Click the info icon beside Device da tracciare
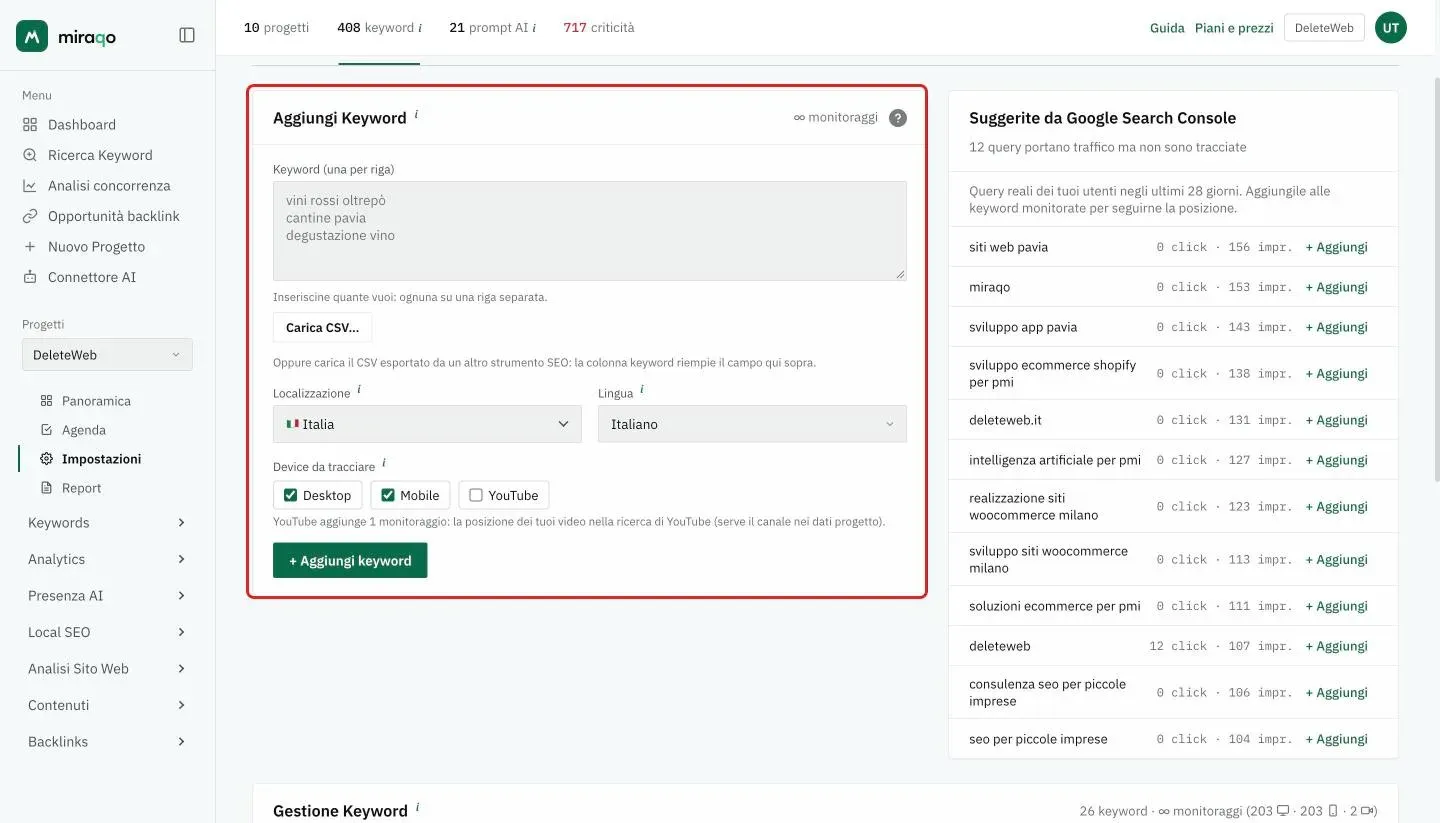Screen dimensions: 1440x823 click(384, 463)
